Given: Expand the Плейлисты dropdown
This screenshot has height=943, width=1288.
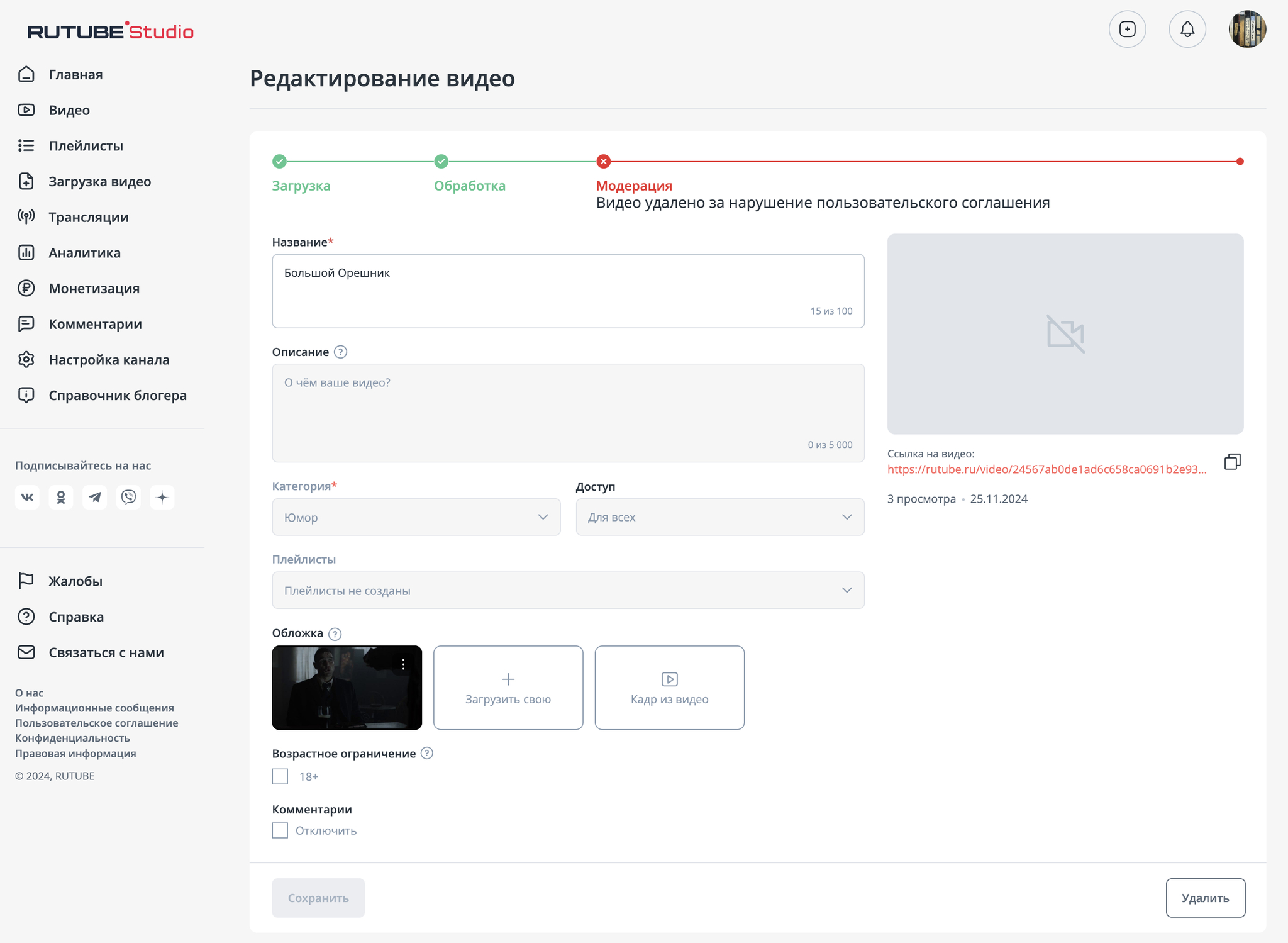Looking at the screenshot, I should tap(567, 590).
